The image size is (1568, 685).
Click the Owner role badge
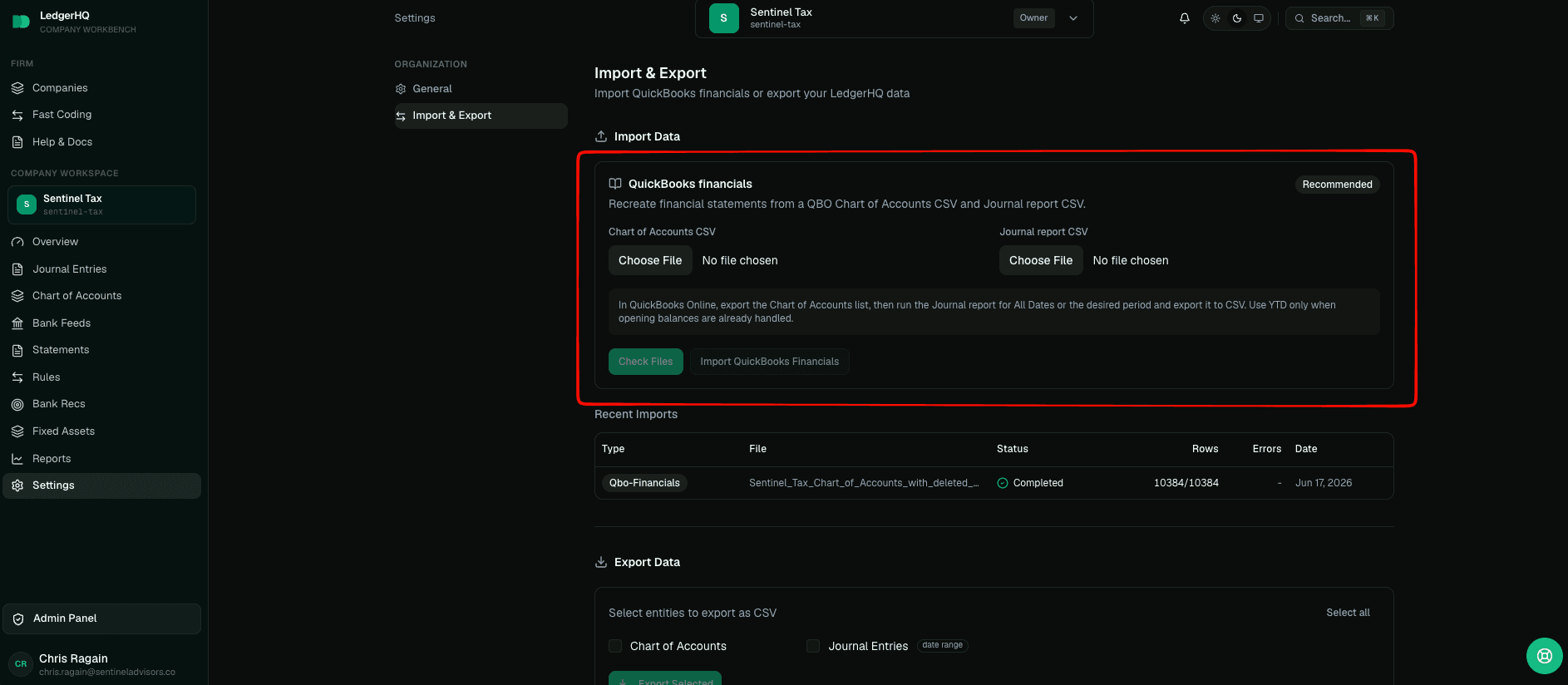(x=1033, y=18)
